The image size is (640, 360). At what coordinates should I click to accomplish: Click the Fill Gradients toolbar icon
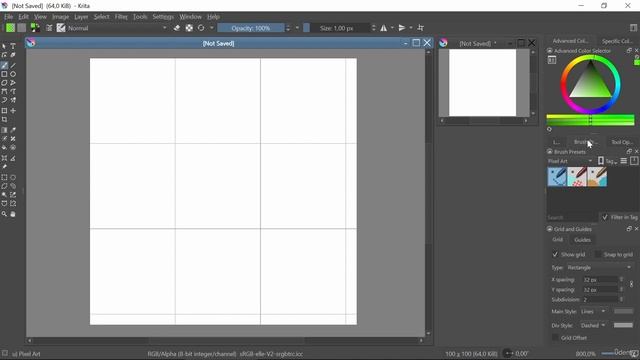[10, 28]
